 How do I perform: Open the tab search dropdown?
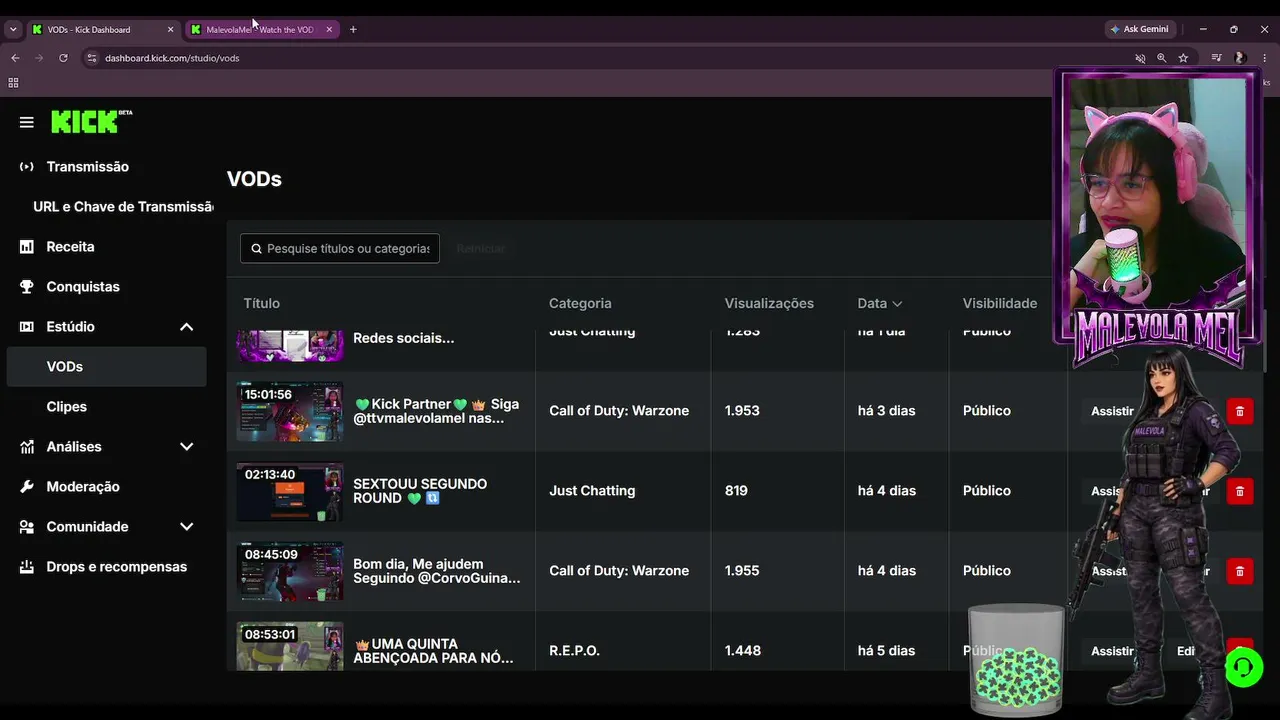(x=13, y=30)
